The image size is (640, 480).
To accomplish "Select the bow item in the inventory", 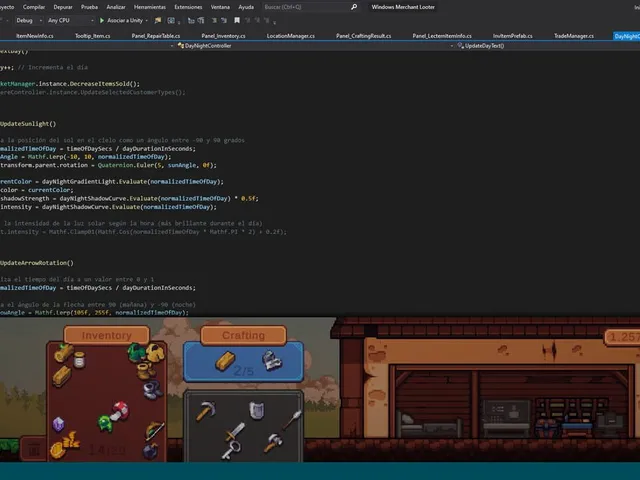I will pyautogui.click(x=155, y=431).
